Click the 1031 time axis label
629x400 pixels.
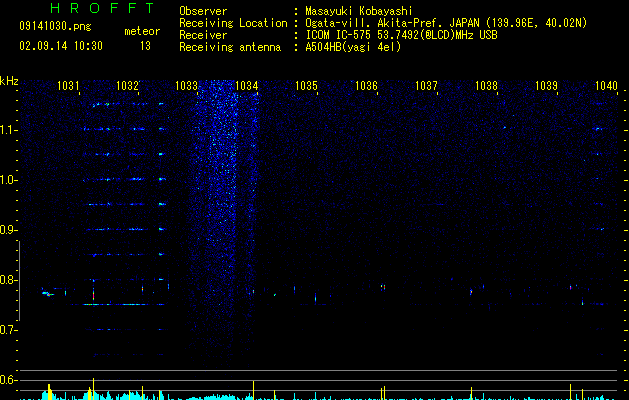tap(68, 85)
